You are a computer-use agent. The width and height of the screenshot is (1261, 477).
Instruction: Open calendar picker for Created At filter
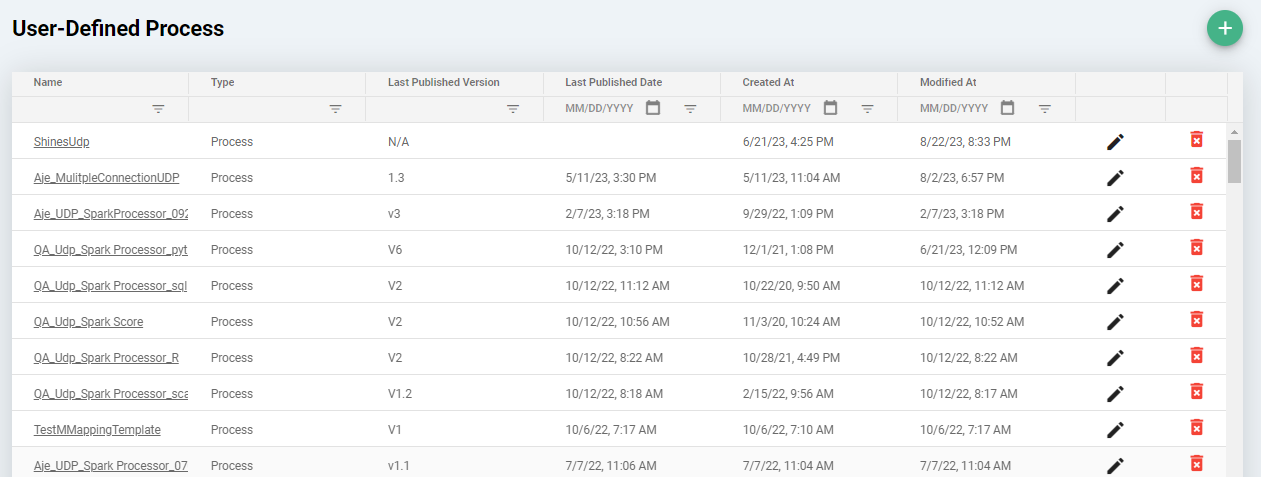830,108
